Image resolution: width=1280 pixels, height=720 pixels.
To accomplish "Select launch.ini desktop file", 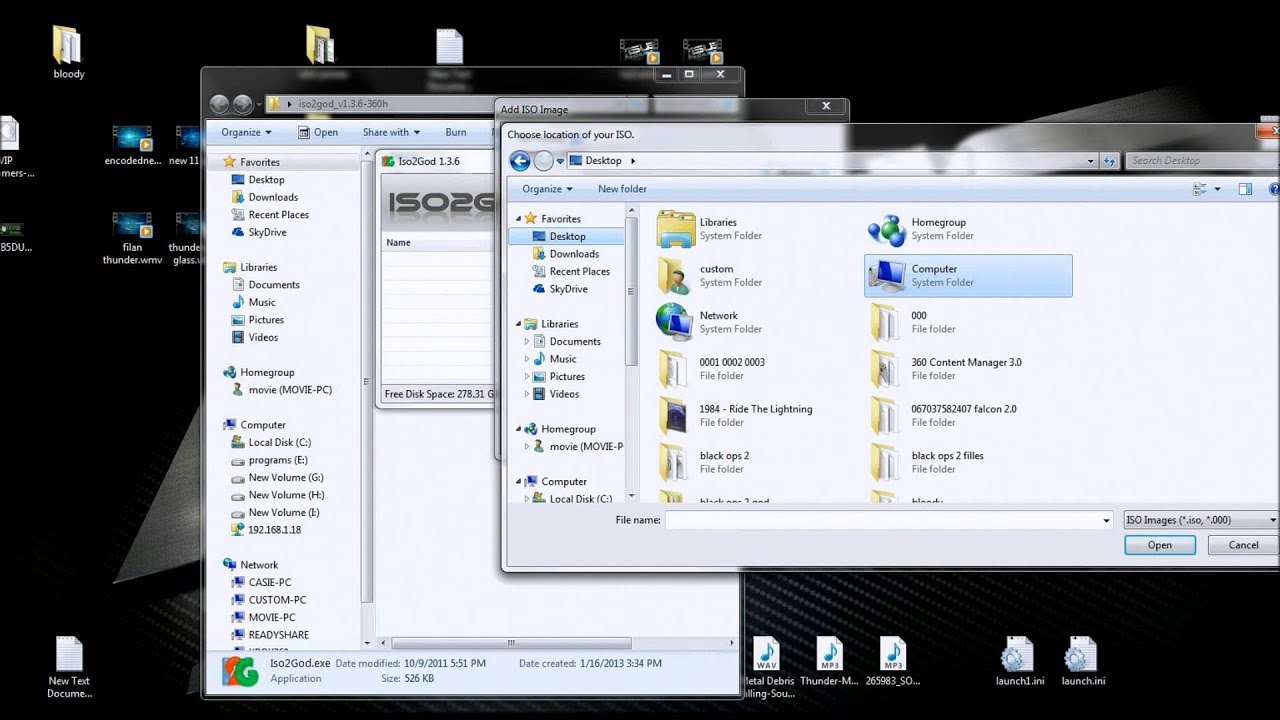I will tap(1082, 662).
